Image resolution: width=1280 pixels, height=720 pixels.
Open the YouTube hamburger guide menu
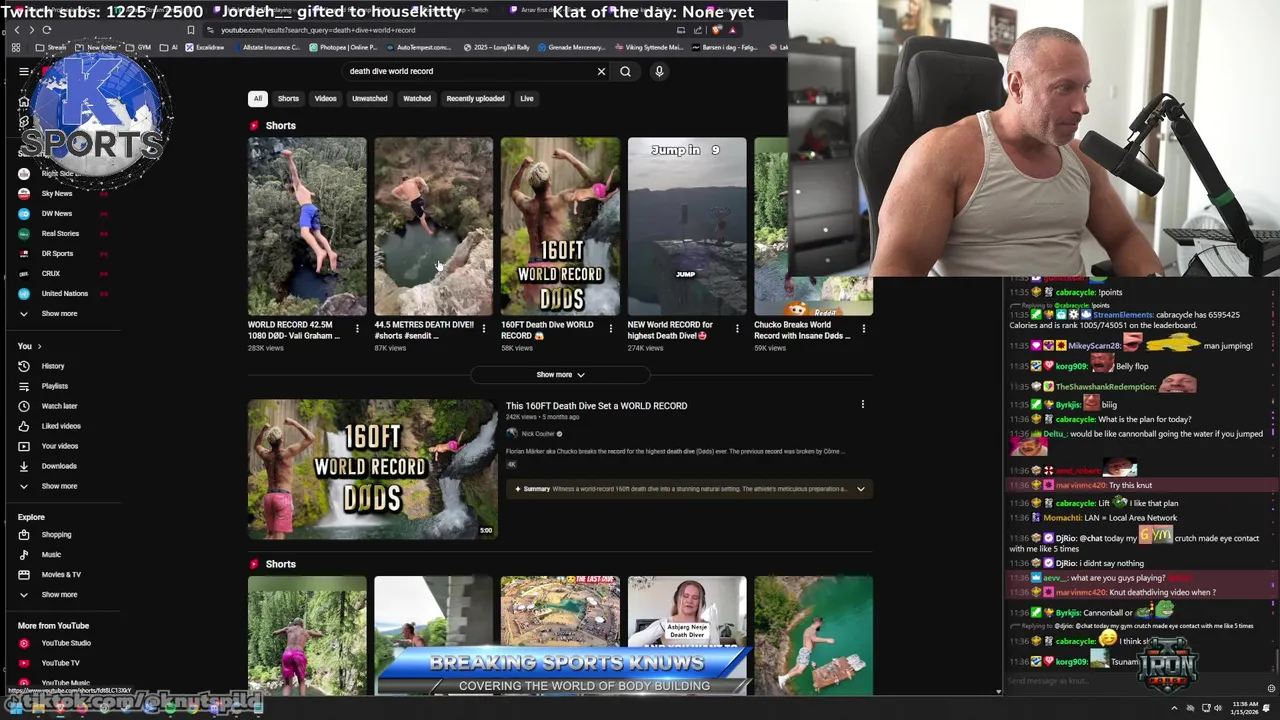click(x=24, y=71)
